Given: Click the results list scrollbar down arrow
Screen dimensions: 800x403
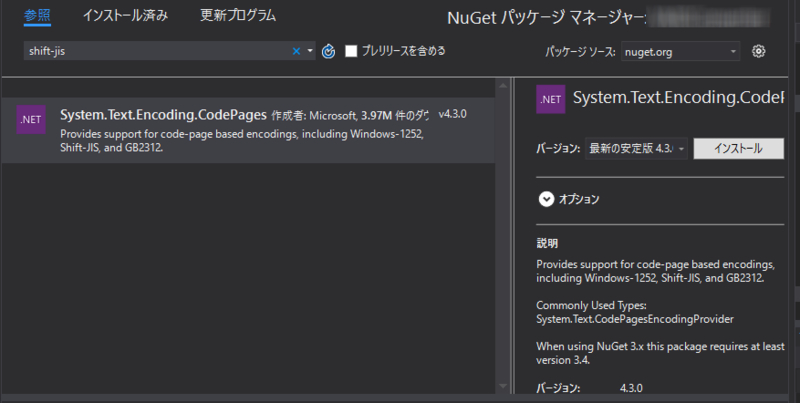Looking at the screenshot, I should [503, 386].
